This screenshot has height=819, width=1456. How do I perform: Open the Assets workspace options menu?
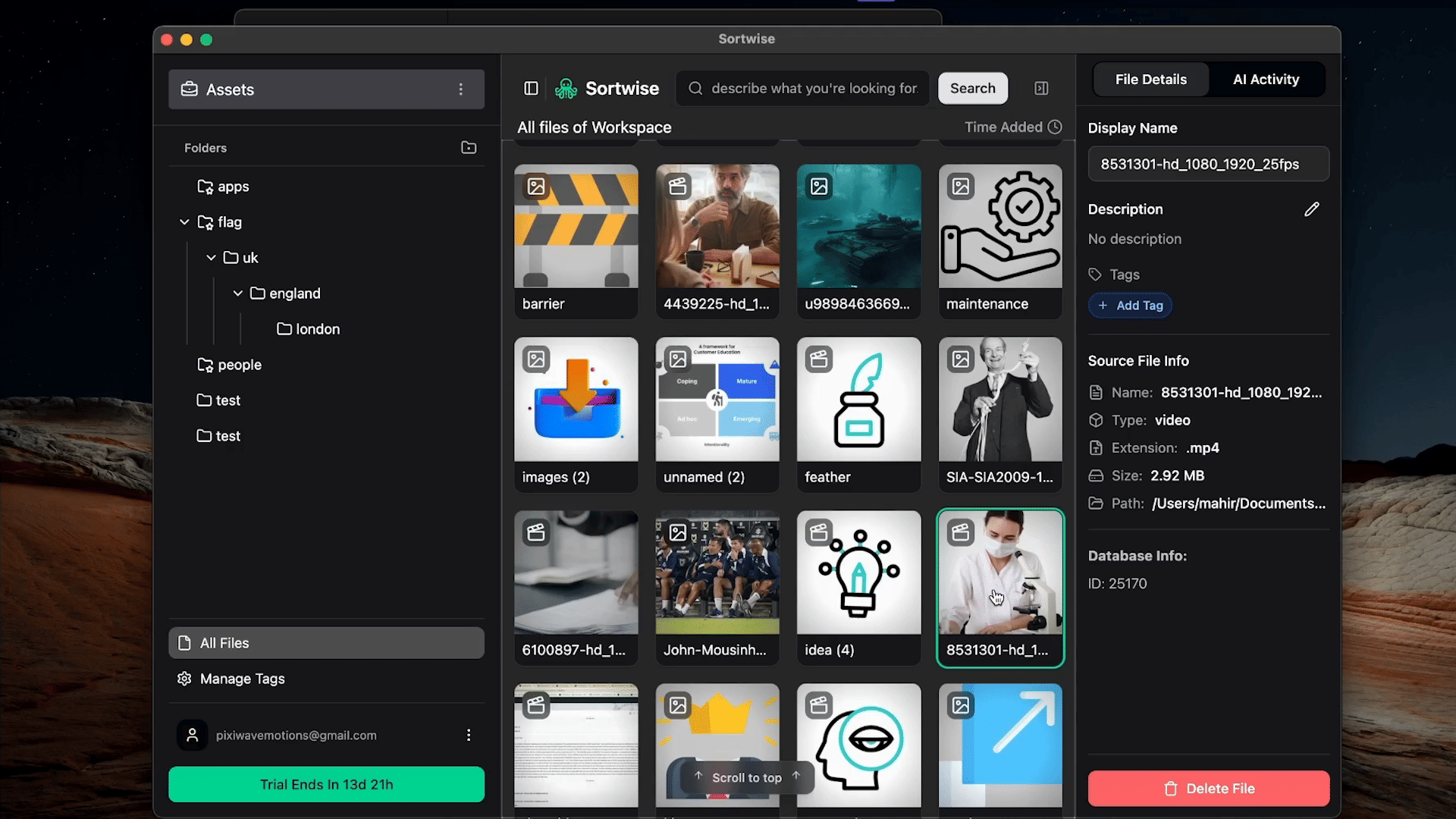pyautogui.click(x=460, y=89)
